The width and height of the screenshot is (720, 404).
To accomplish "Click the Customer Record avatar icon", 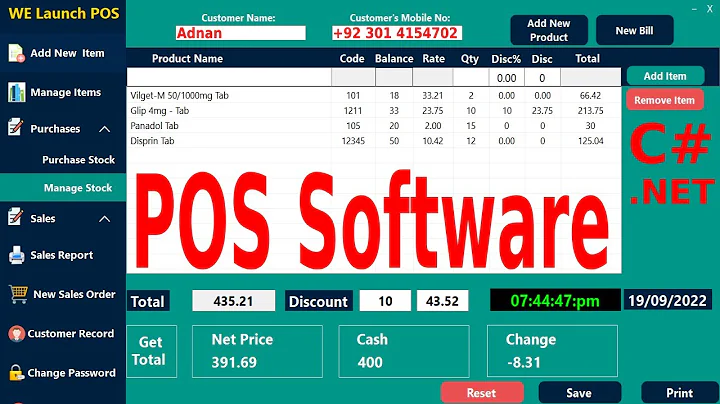I will coord(17,334).
